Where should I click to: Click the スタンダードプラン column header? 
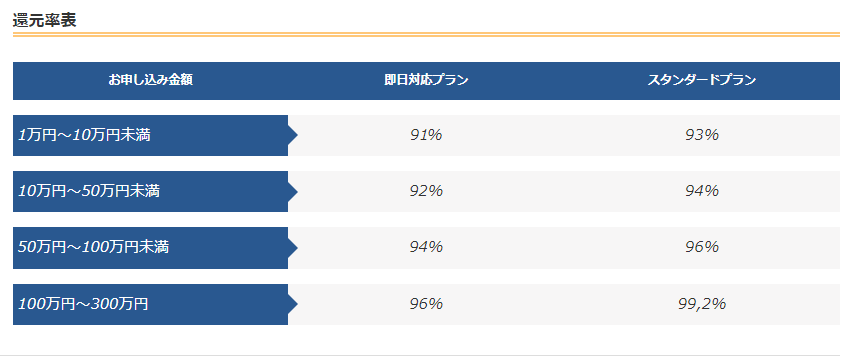tap(702, 81)
